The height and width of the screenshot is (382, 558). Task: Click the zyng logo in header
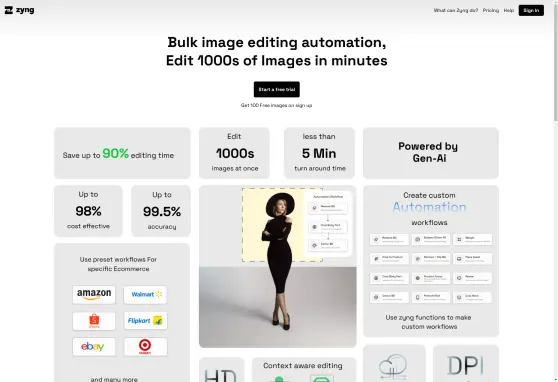pos(19,10)
